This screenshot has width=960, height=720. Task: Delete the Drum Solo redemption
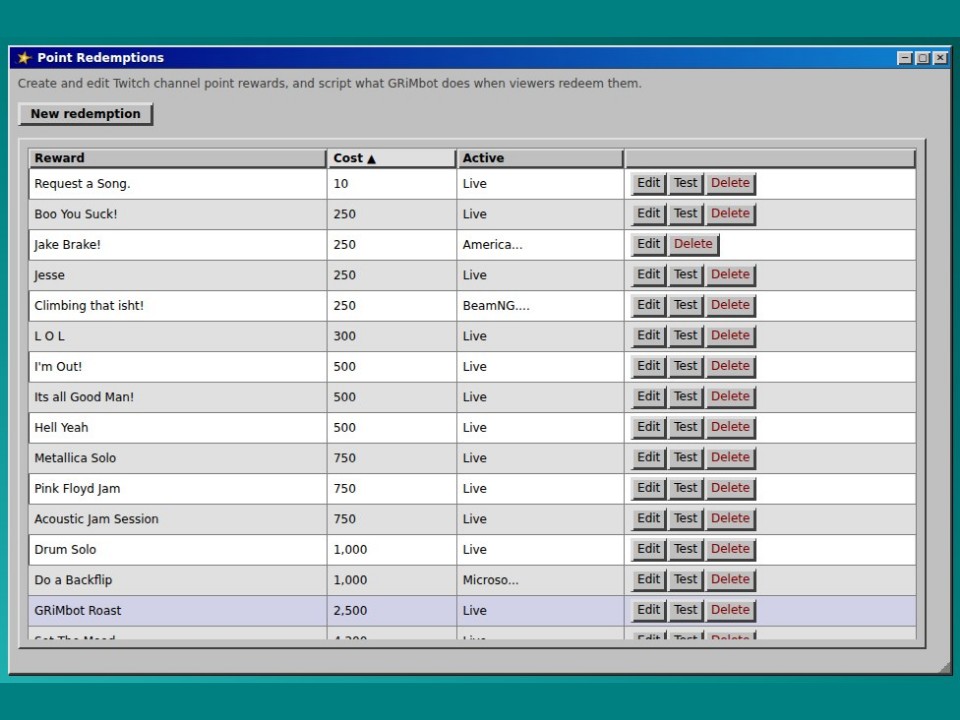click(730, 549)
